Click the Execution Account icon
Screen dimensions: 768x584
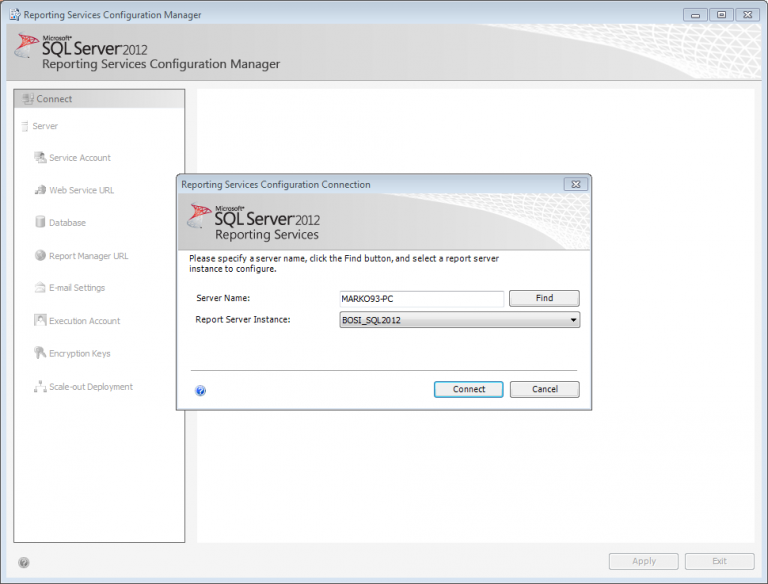(x=40, y=320)
